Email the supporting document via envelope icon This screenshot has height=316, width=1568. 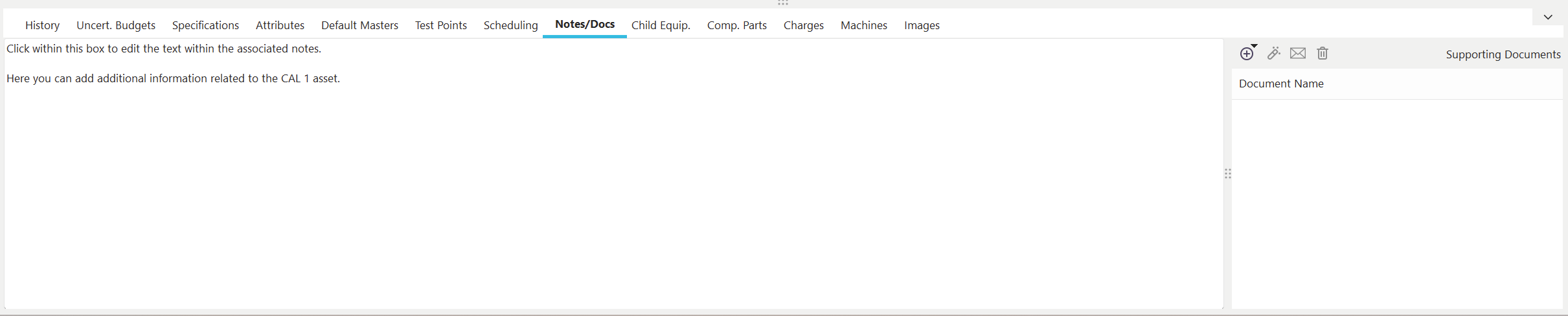coord(1298,54)
